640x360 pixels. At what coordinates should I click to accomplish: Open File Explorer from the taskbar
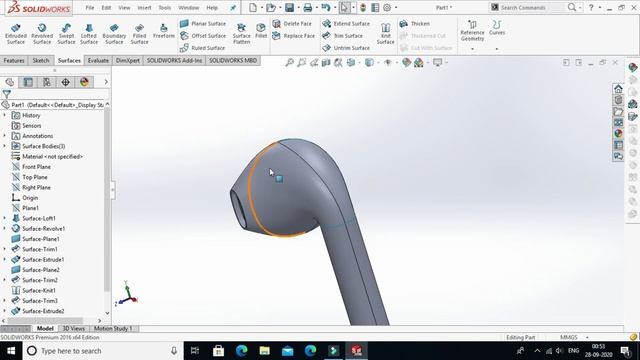[264, 351]
